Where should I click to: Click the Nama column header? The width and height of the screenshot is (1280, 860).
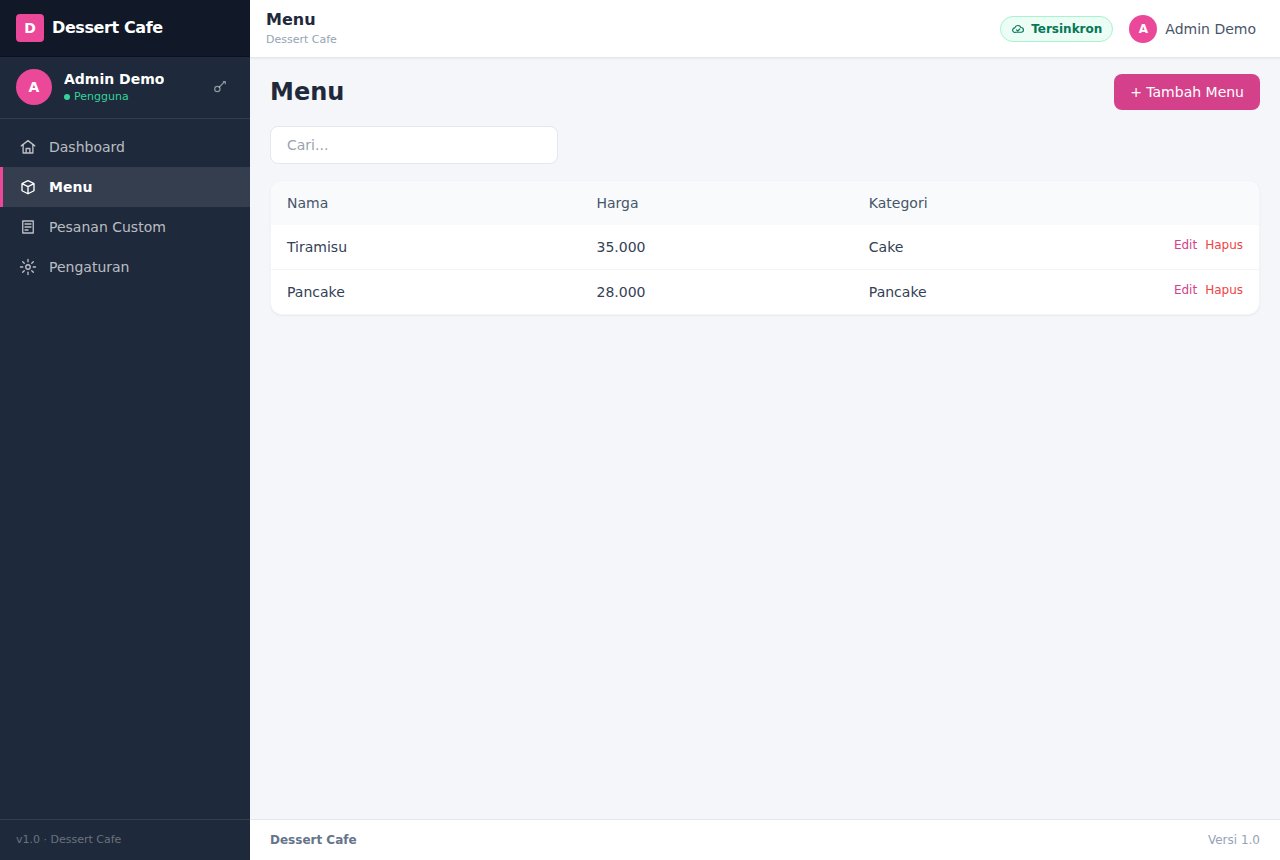click(307, 203)
